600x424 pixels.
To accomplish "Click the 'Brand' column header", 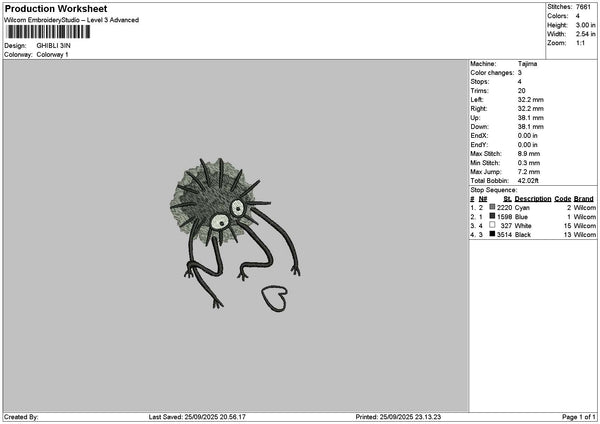I will tap(584, 199).
